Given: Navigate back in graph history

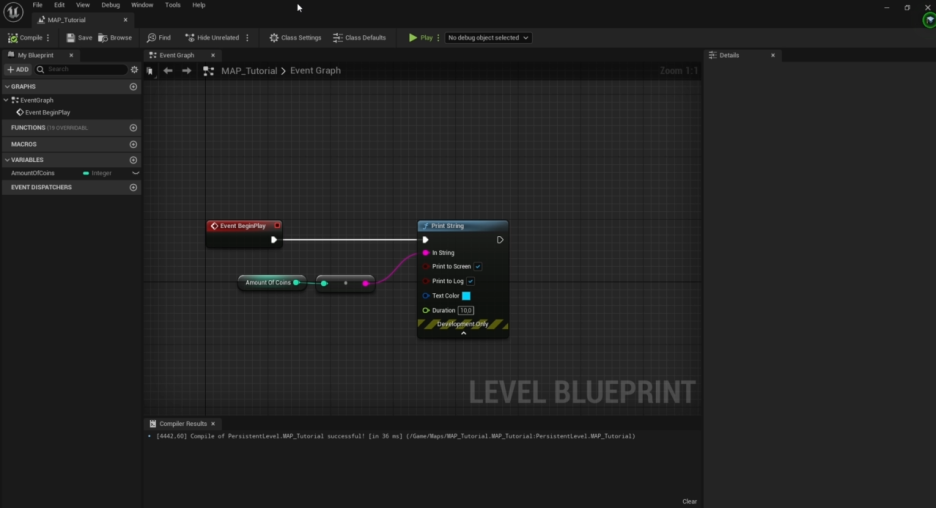Looking at the screenshot, I should tap(168, 71).
